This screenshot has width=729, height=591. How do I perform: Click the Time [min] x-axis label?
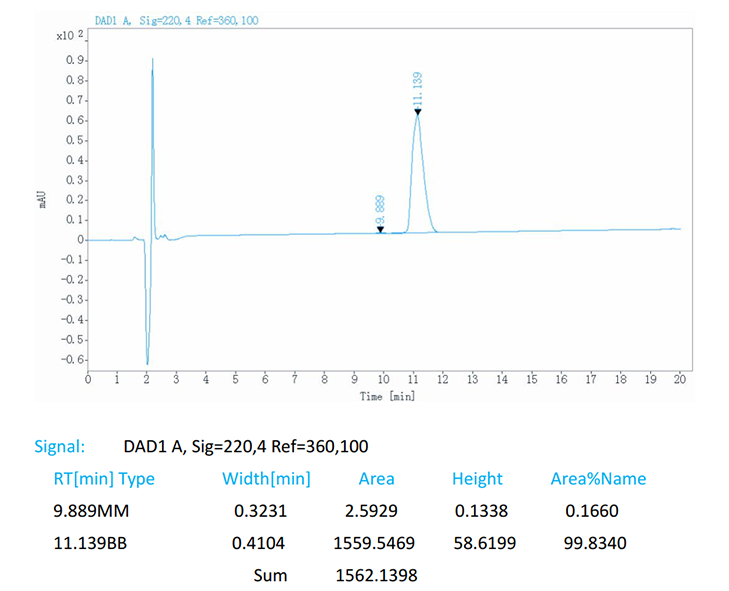(x=387, y=396)
